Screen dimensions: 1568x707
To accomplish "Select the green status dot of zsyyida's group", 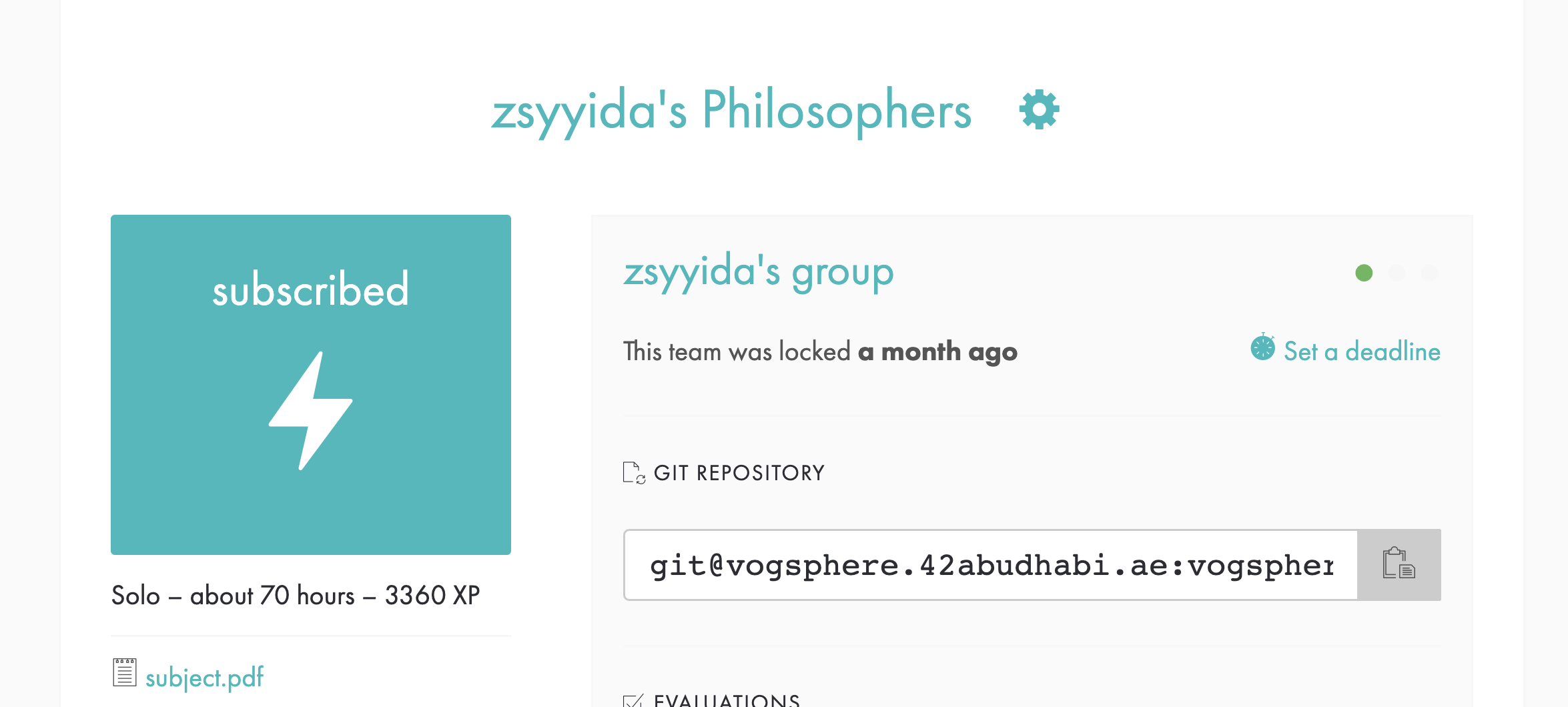I will pos(1364,273).
